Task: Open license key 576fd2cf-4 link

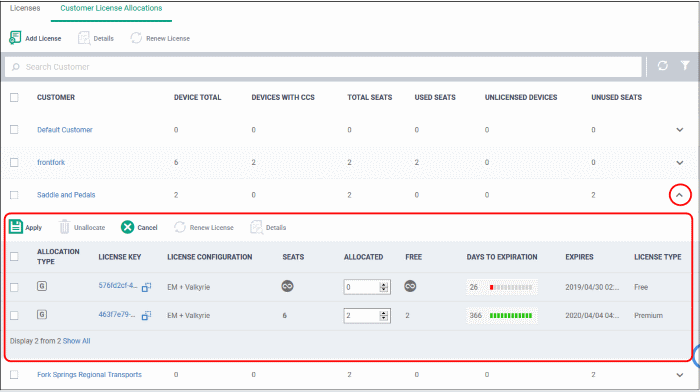Action: tap(118, 286)
